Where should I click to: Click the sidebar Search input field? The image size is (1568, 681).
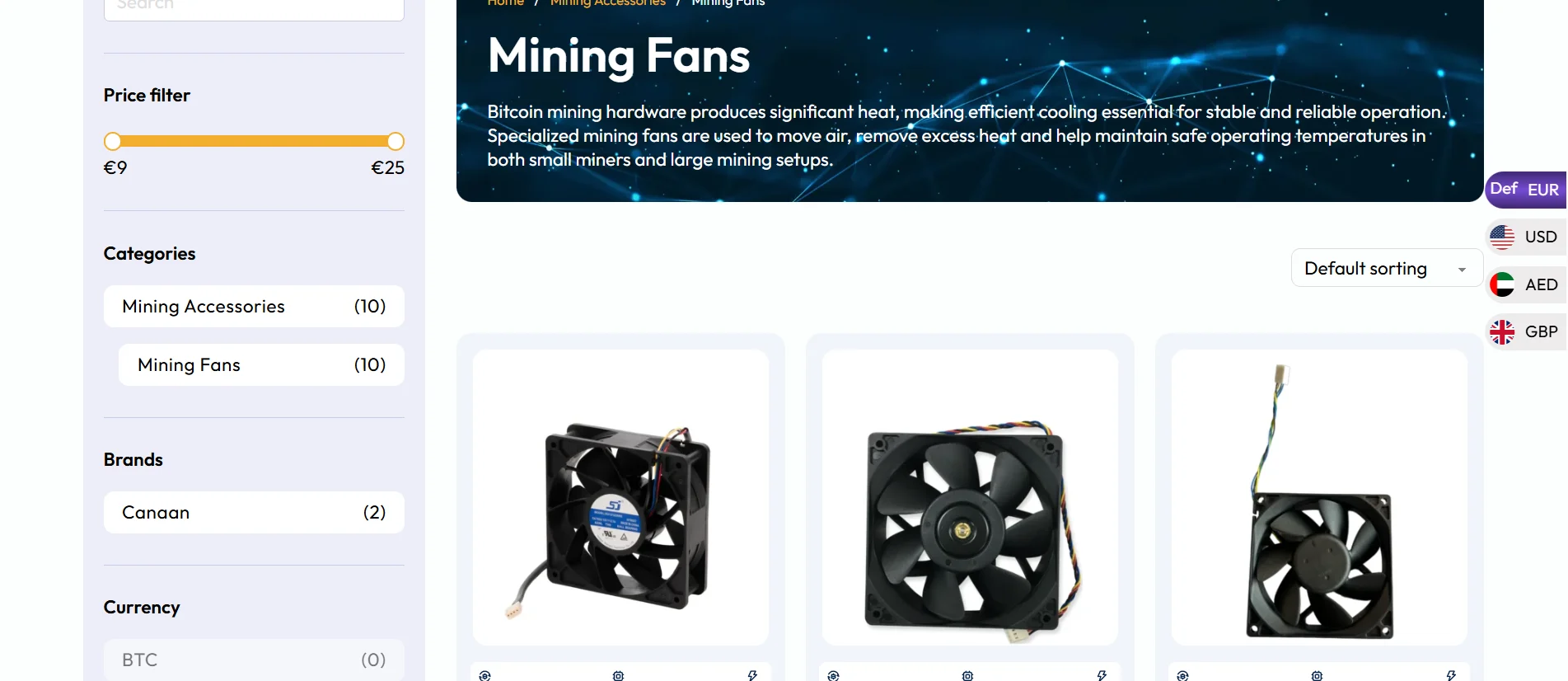pos(254,7)
